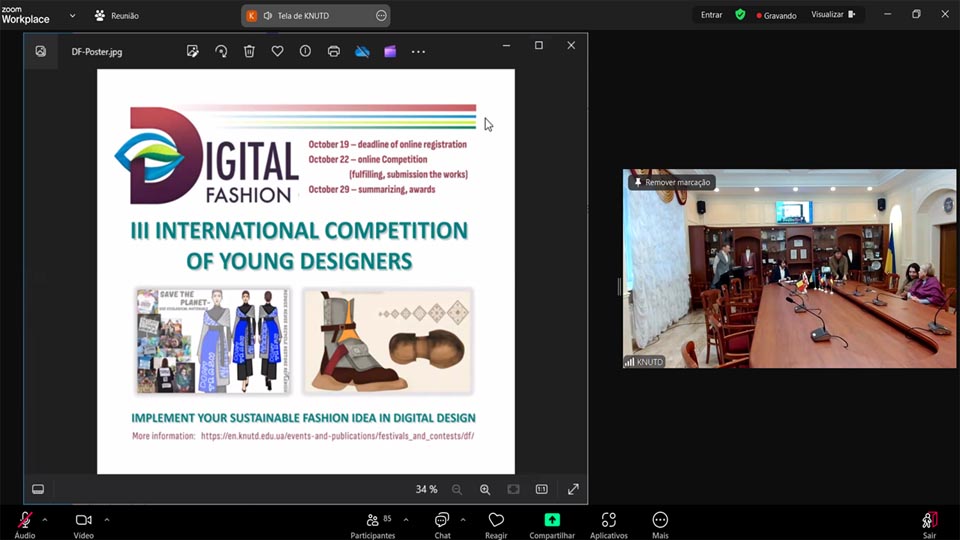Click the actual size 1:1 icon
The image size is (960, 540).
pos(542,489)
